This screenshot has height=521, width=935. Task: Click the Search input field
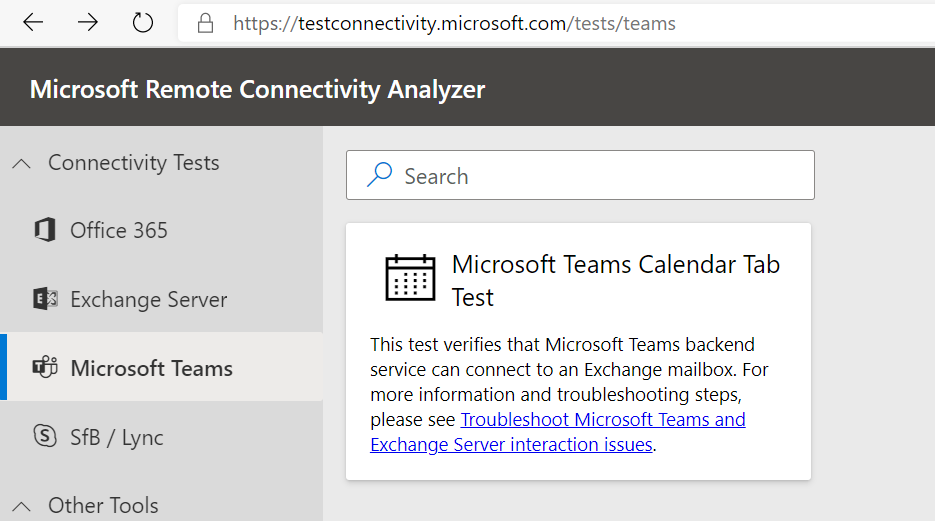[600, 176]
